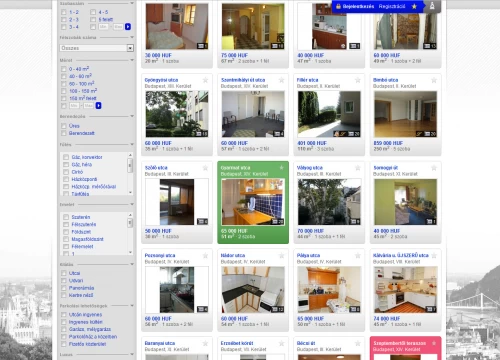The width and height of the screenshot is (500, 360).
Task: Open Regisztráció in the top bar
Action: pyautogui.click(x=392, y=6)
